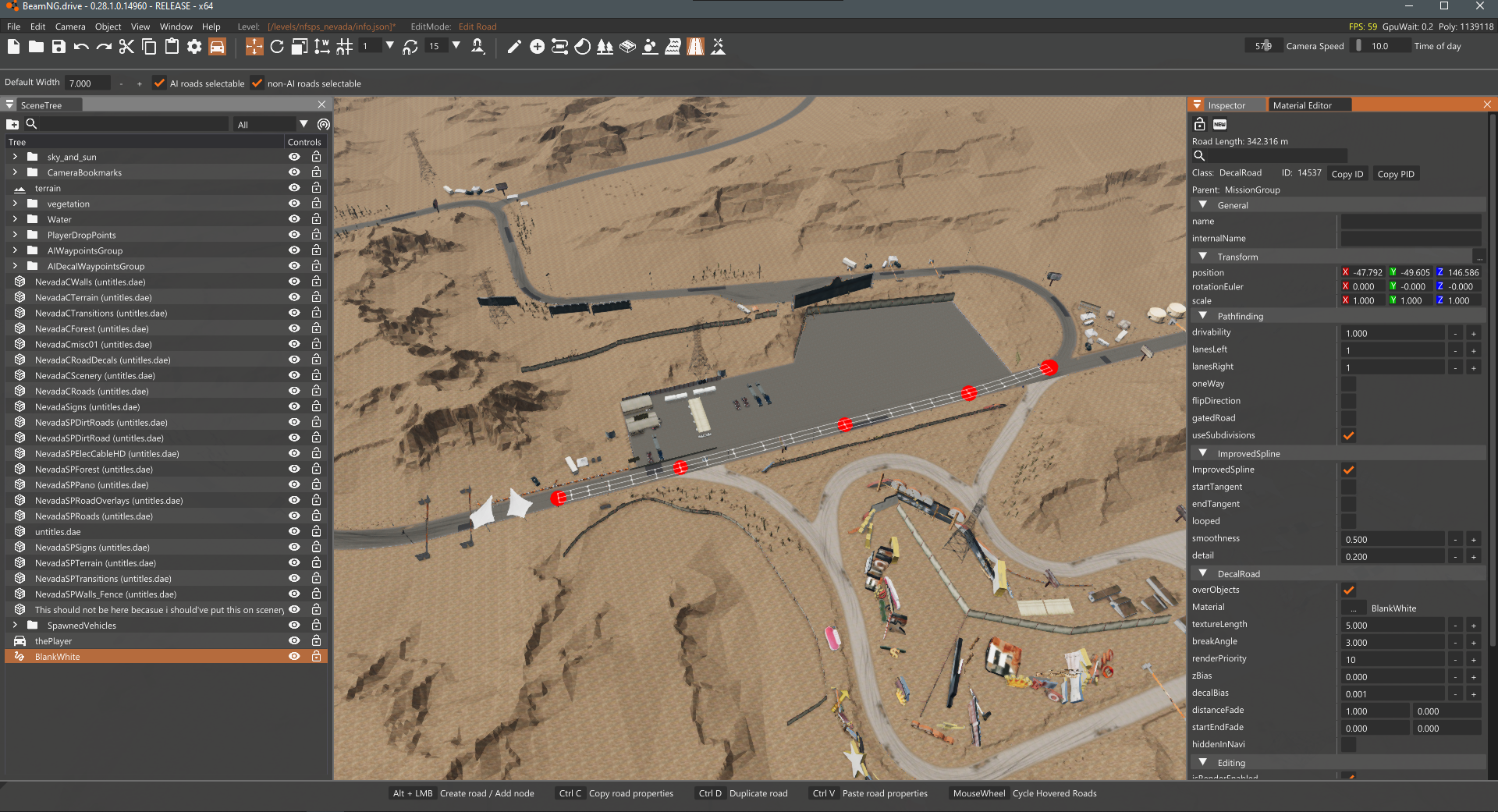Open a level with the folder icon
This screenshot has height=812, width=1498.
36,47
